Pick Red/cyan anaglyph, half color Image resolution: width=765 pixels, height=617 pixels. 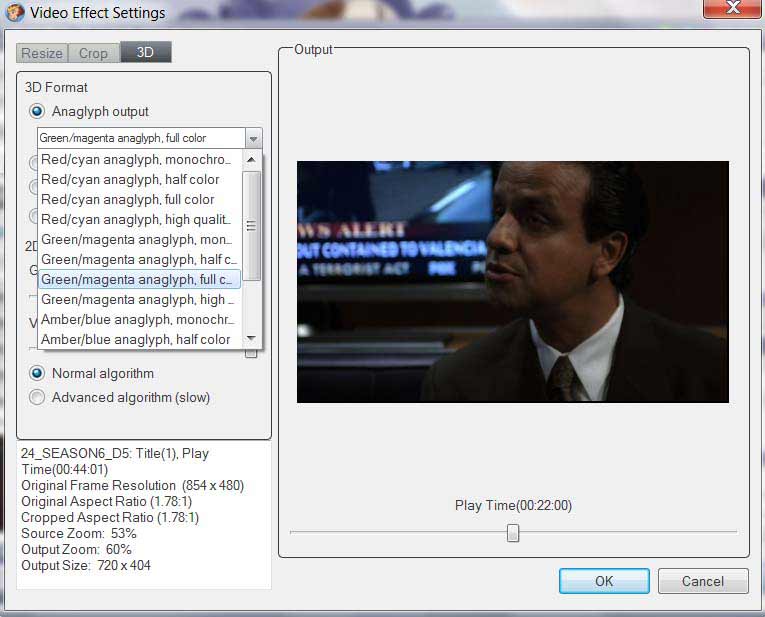point(140,179)
